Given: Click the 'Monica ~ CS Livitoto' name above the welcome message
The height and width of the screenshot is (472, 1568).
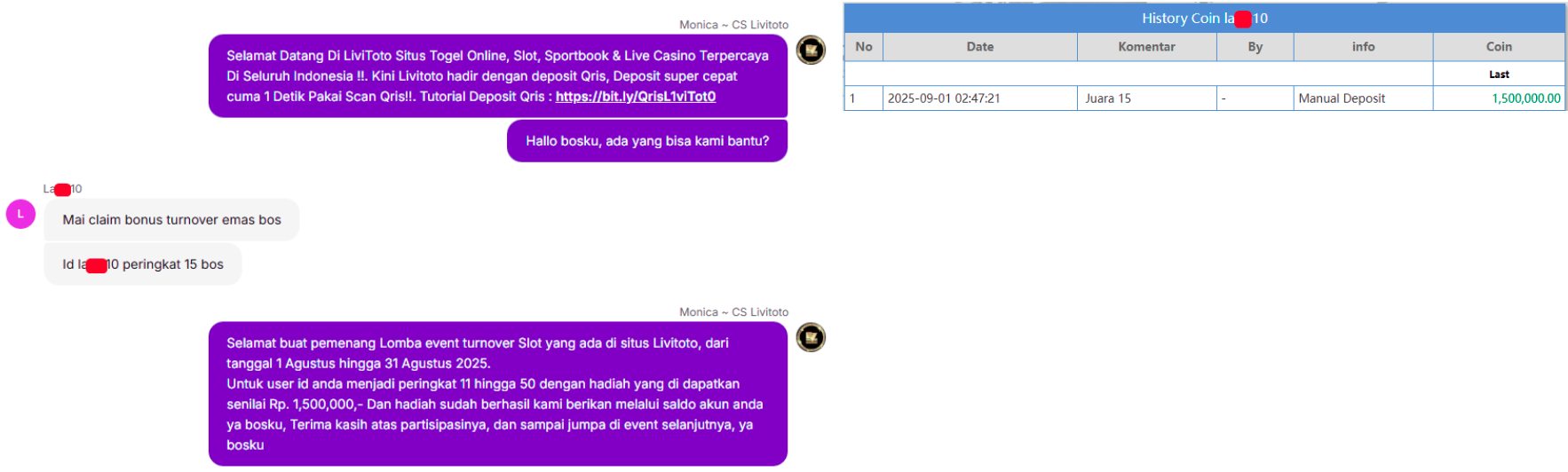Looking at the screenshot, I should point(733,25).
